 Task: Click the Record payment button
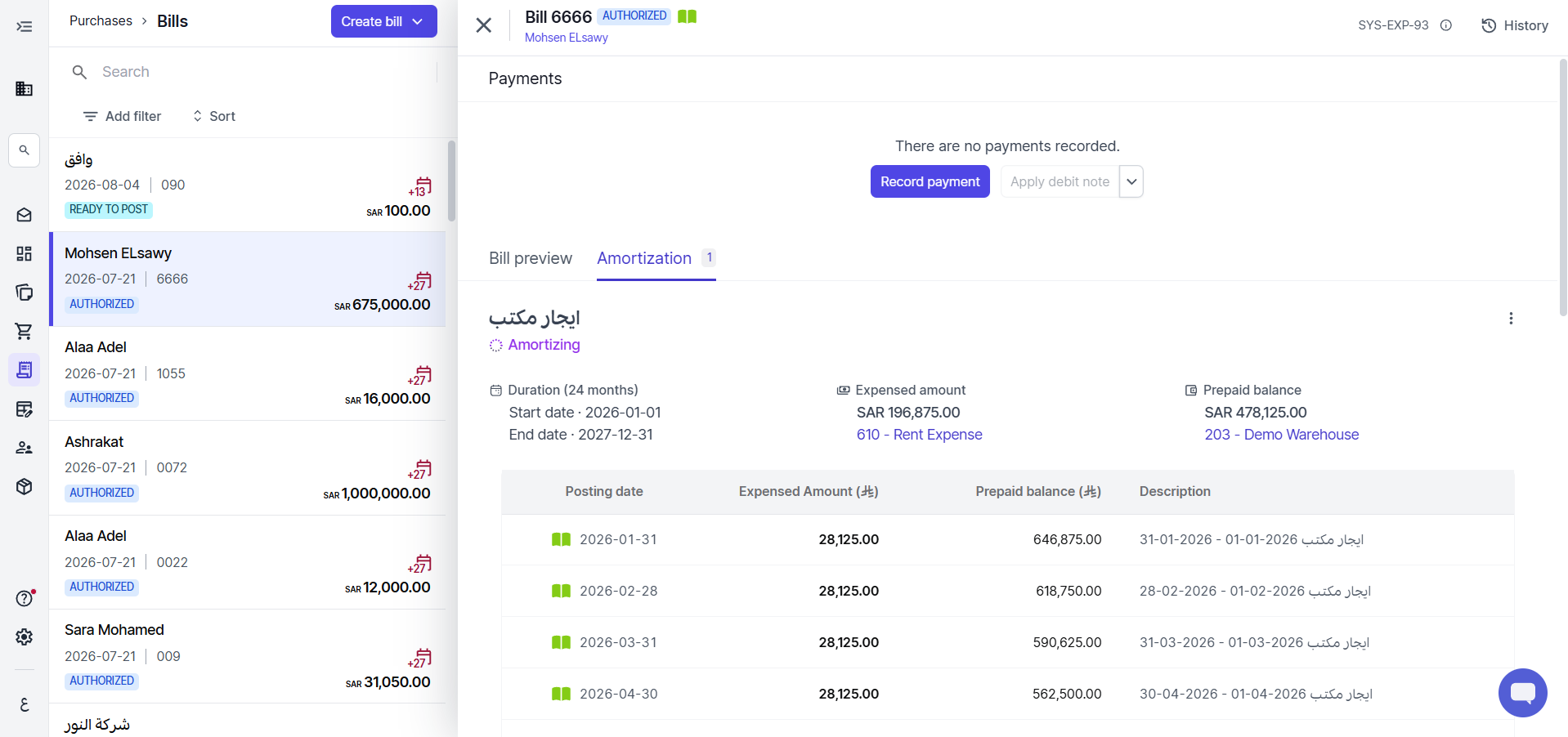930,181
